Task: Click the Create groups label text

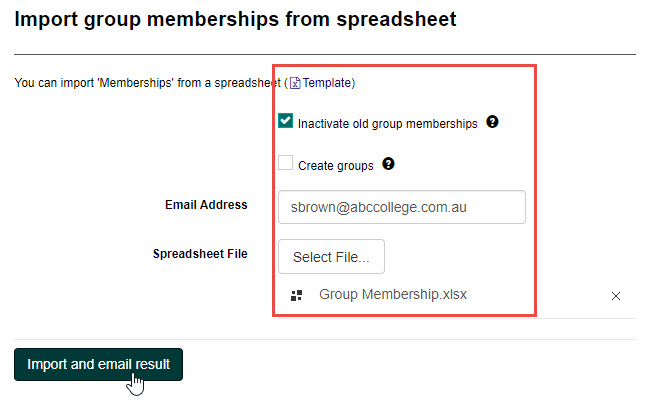Action: pyautogui.click(x=336, y=166)
